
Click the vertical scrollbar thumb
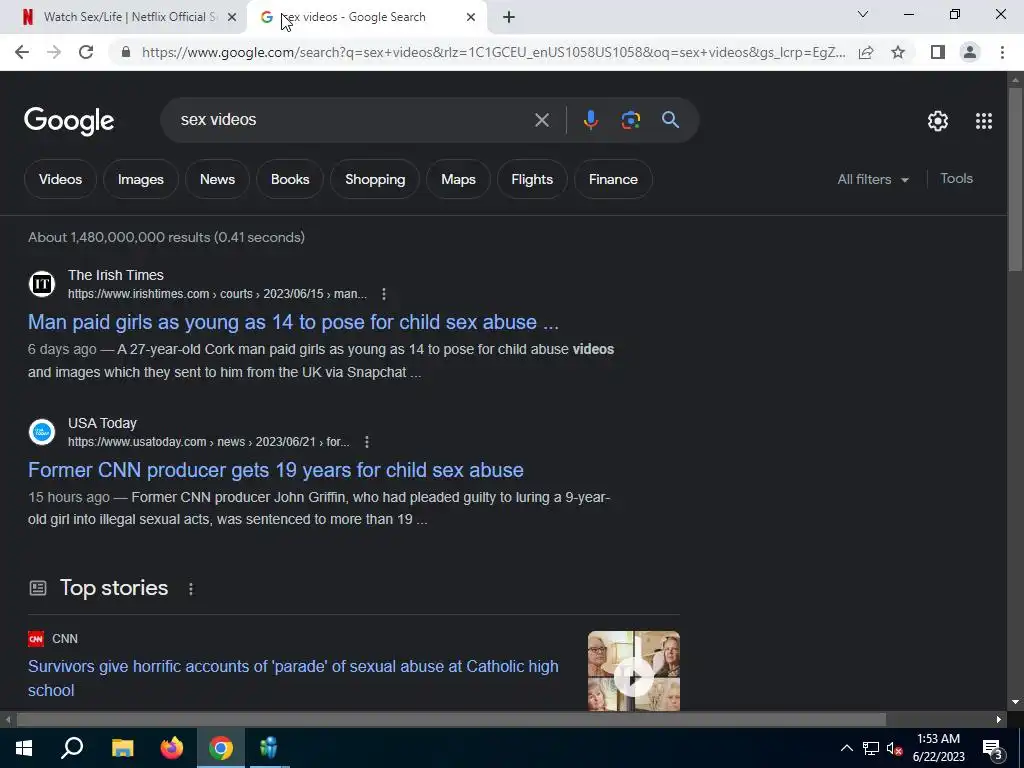pyautogui.click(x=1015, y=179)
